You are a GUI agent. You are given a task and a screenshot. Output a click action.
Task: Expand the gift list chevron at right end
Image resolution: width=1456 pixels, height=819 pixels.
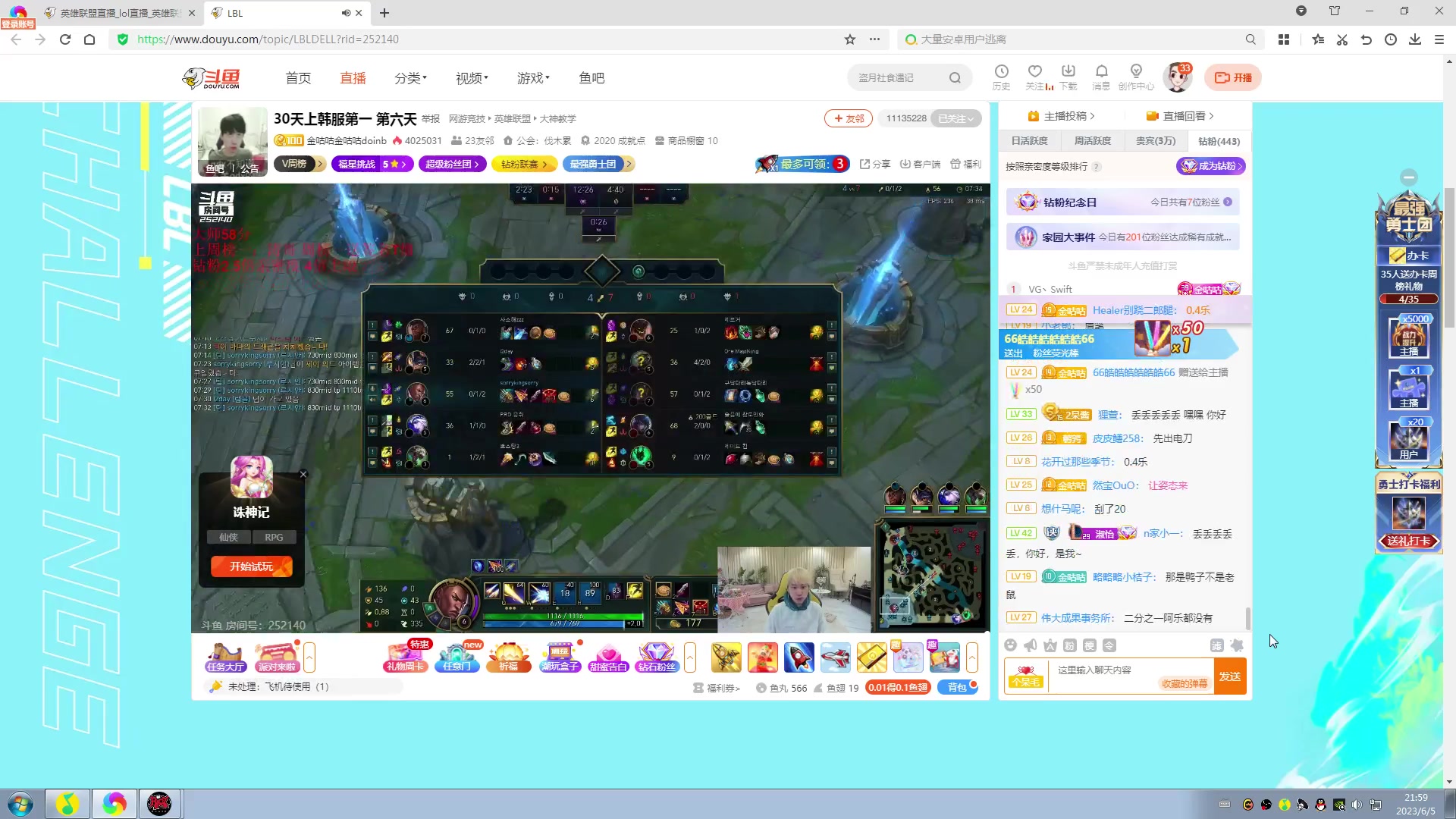pyautogui.click(x=971, y=657)
